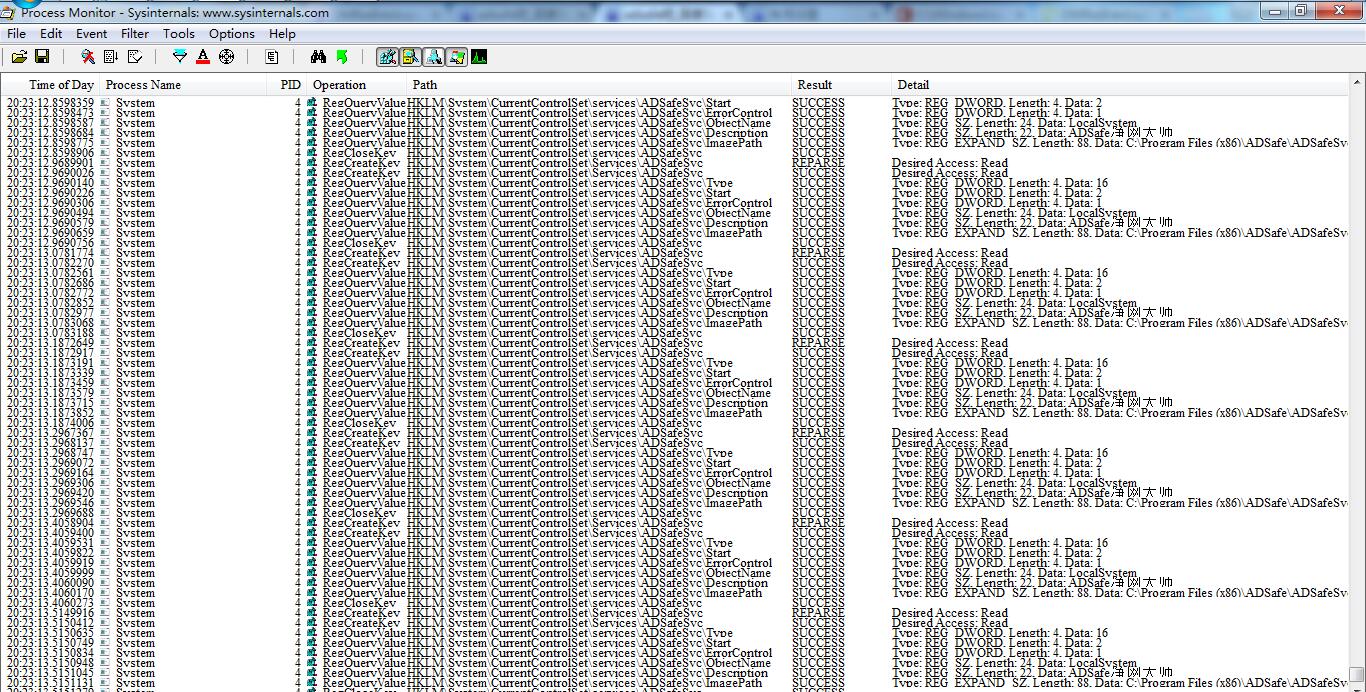Toggle the Capture events magnifier icon
Screen dimensions: 1366x692
pos(88,57)
